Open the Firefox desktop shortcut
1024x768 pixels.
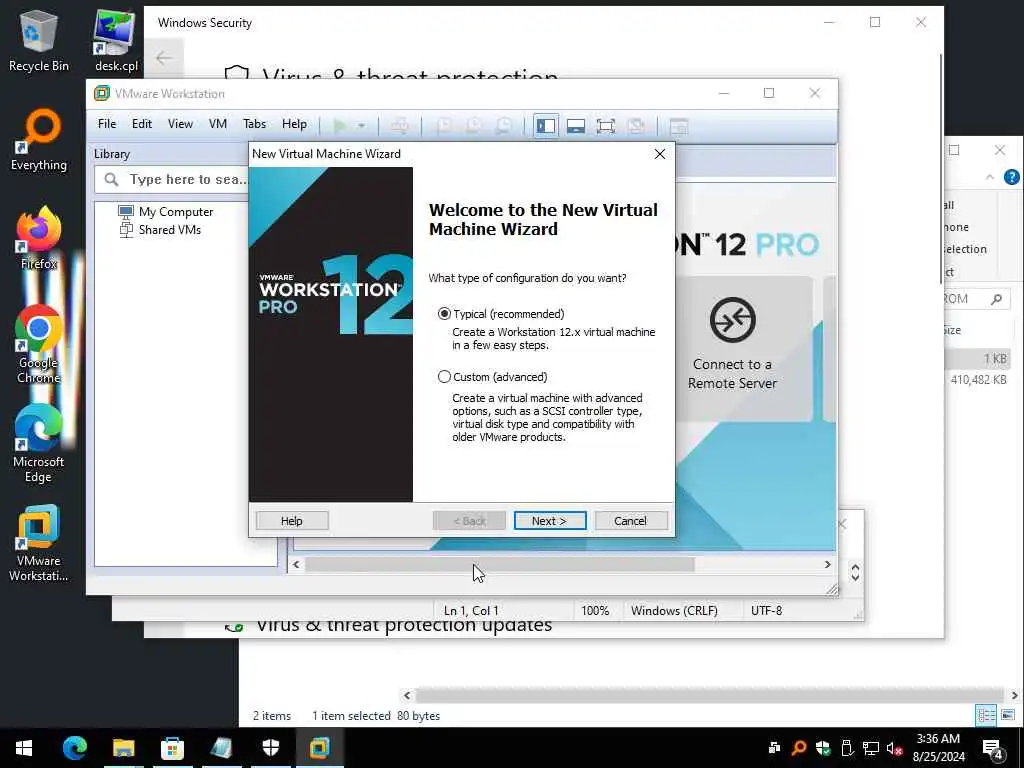[39, 238]
